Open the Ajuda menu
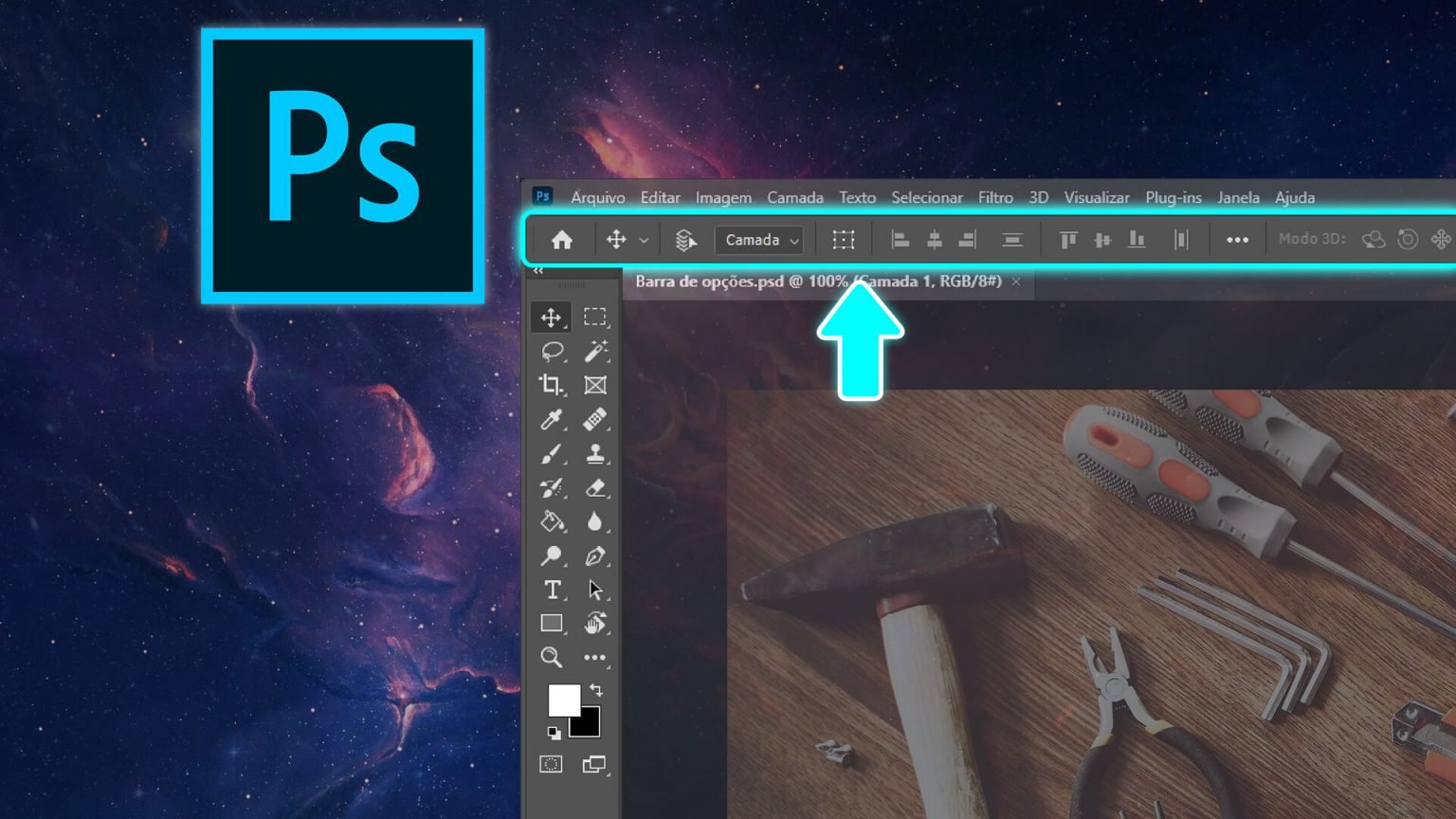 [1295, 197]
